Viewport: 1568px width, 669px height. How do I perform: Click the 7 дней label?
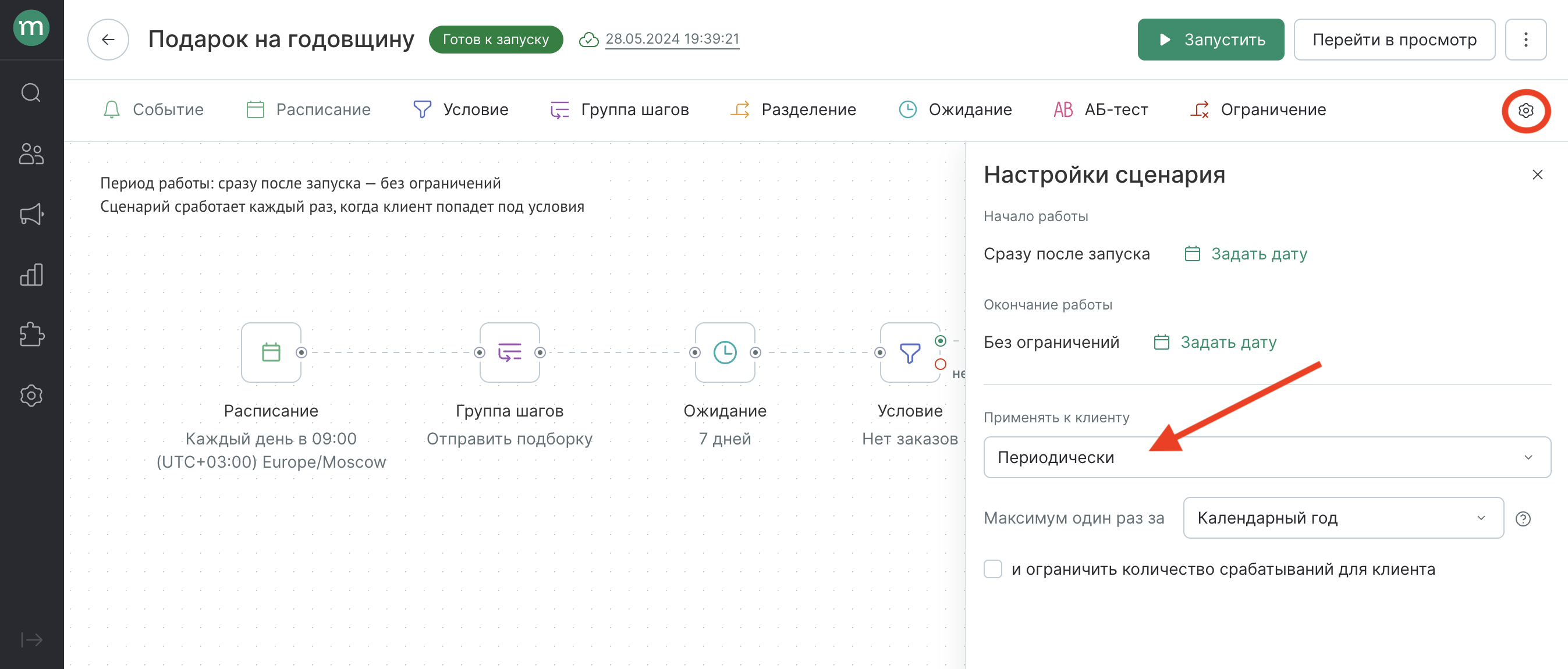pyautogui.click(x=725, y=439)
